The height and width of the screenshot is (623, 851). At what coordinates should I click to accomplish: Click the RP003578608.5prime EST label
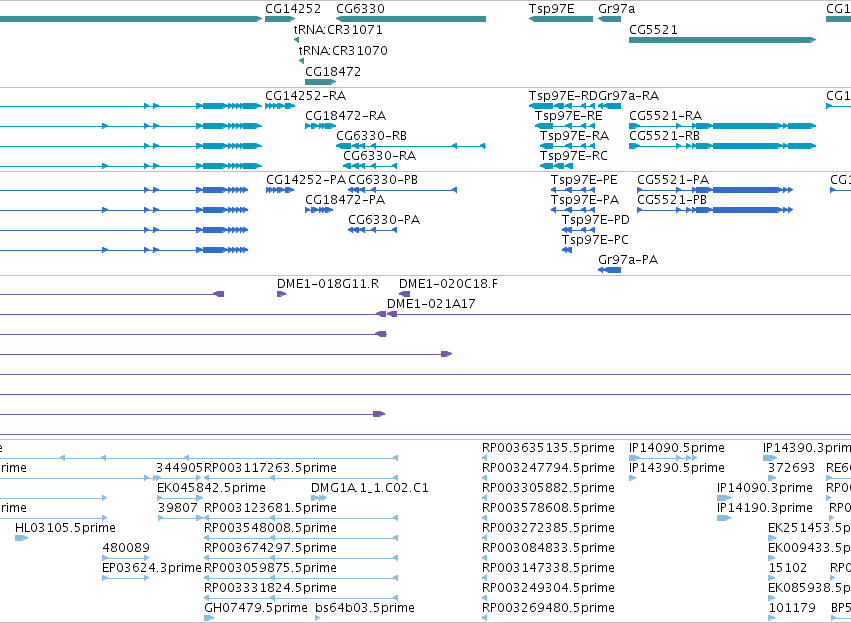tap(548, 508)
